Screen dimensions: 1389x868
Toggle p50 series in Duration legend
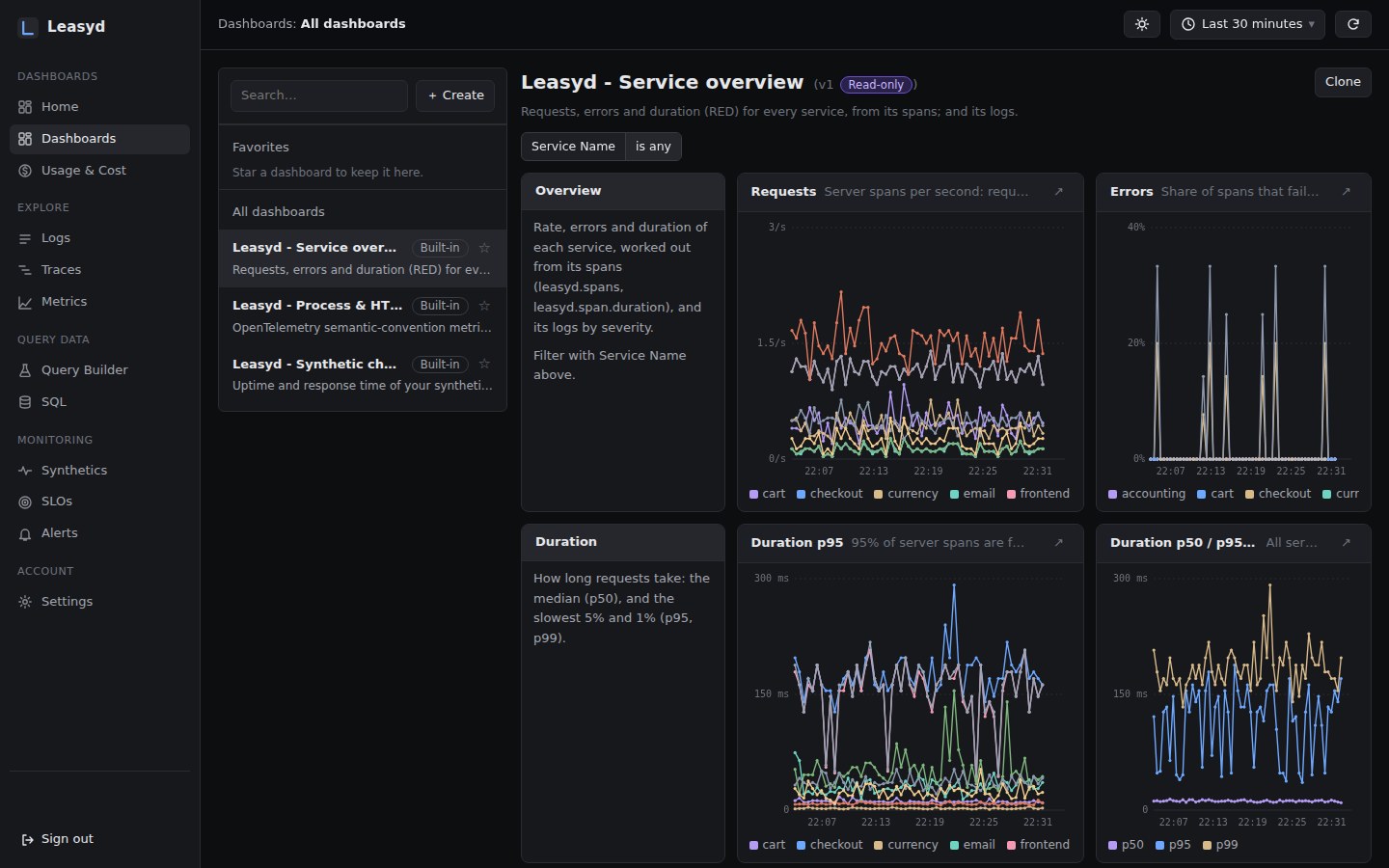coord(1126,845)
